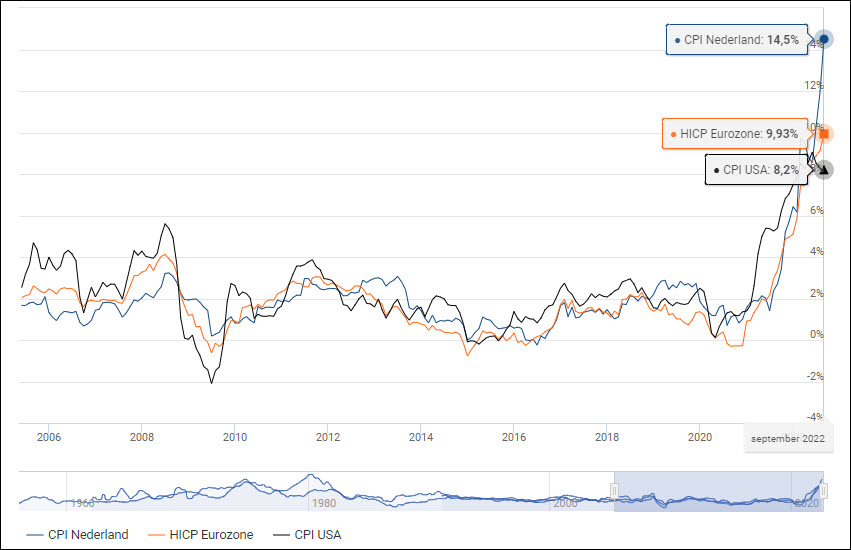Click the orange square marker for HICP Eurozone

tap(824, 133)
